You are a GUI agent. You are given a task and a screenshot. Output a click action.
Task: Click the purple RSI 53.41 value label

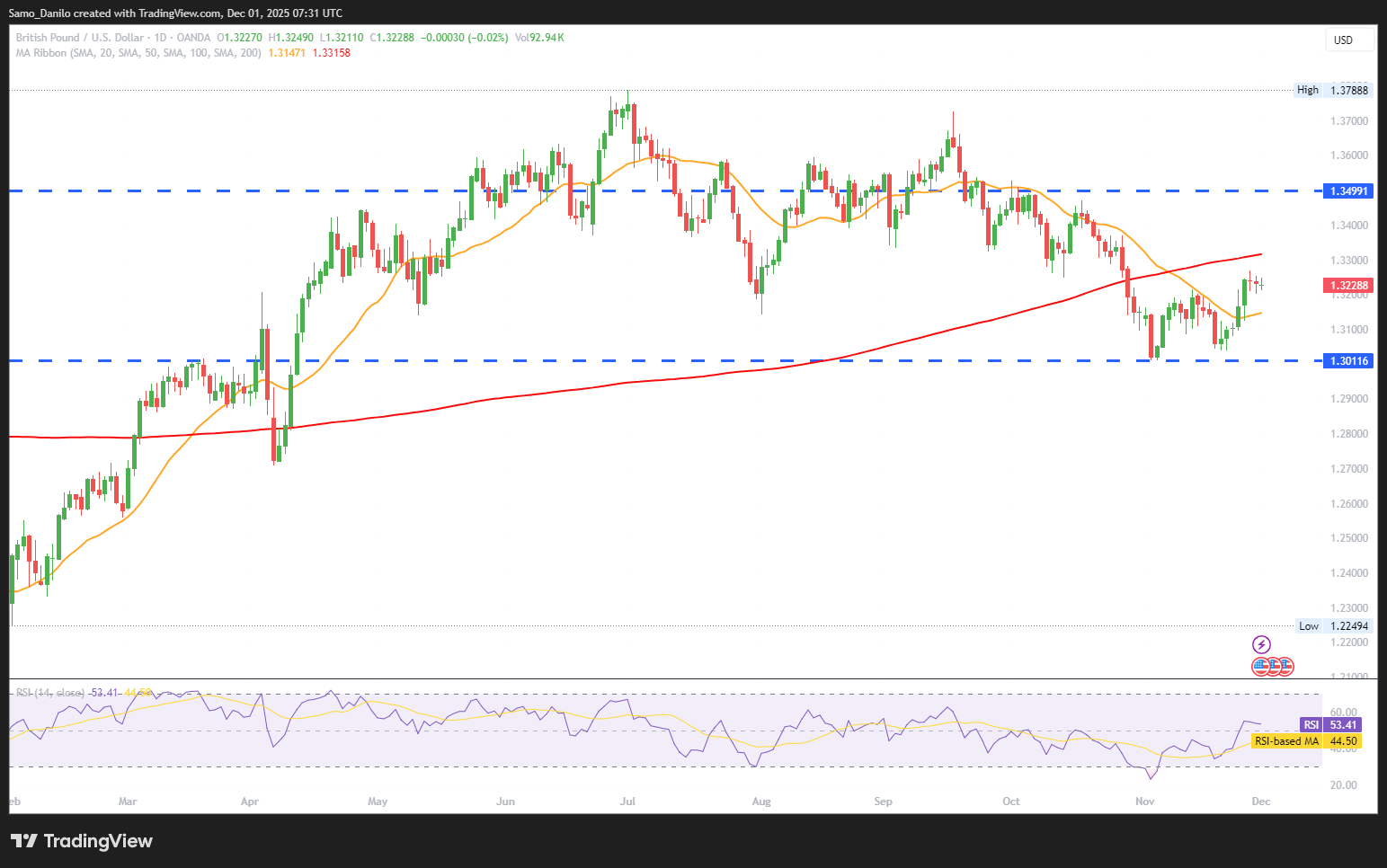(1331, 725)
